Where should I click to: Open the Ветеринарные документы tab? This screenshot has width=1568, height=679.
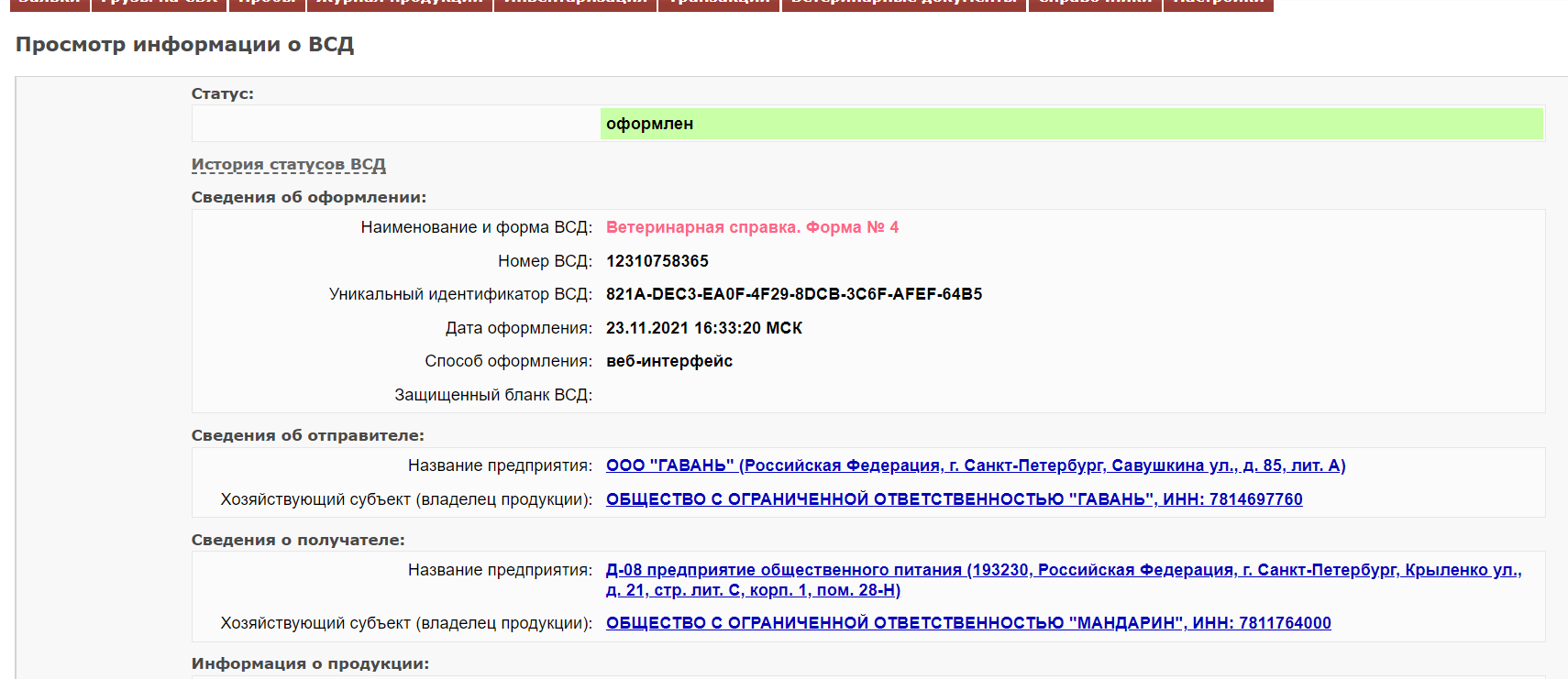point(903,3)
